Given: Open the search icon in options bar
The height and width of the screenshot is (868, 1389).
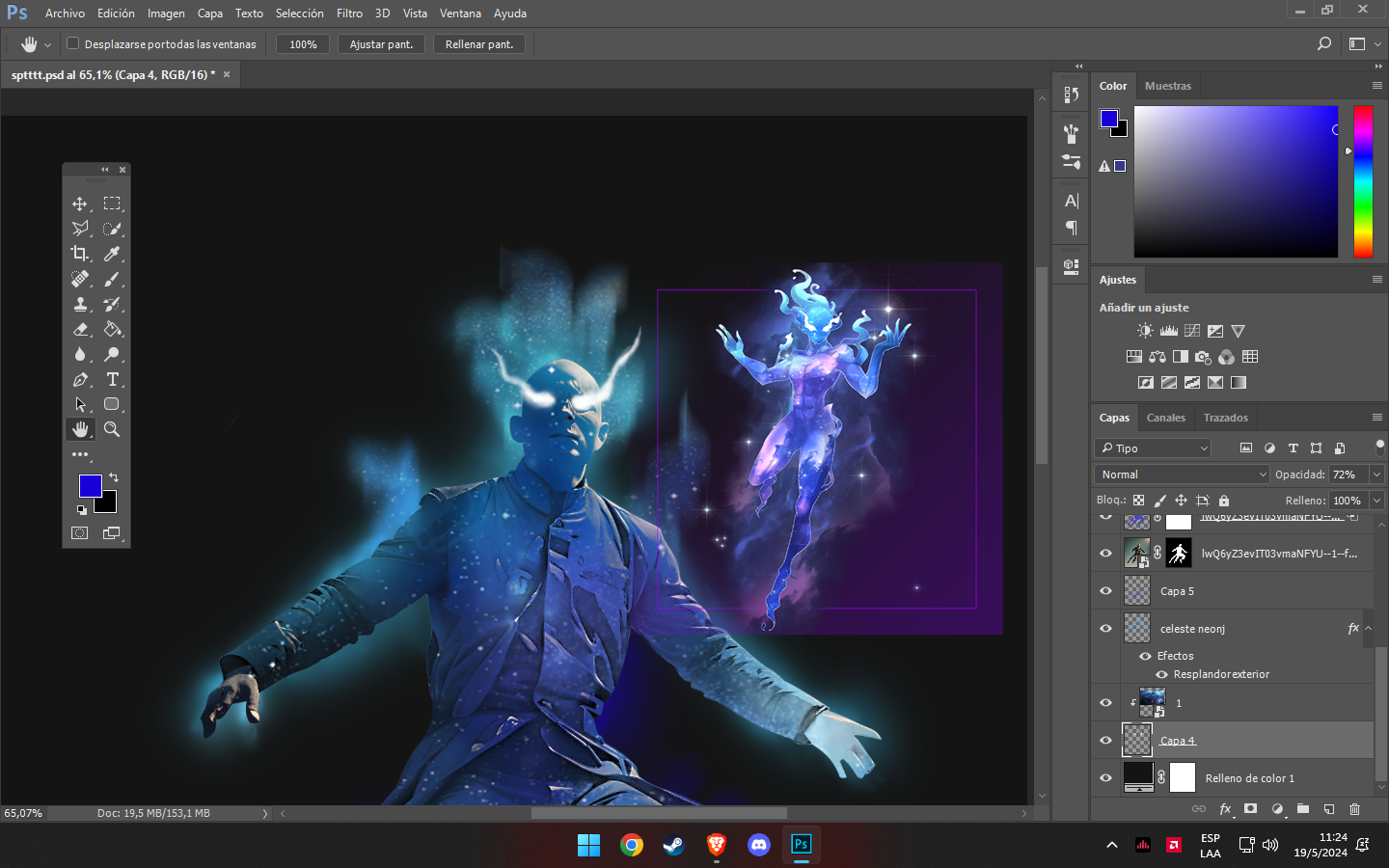Looking at the screenshot, I should pos(1324,43).
